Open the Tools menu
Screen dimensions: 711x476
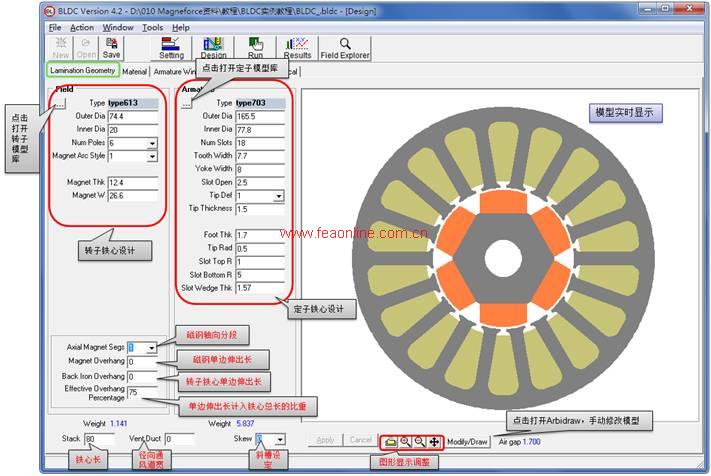click(152, 28)
